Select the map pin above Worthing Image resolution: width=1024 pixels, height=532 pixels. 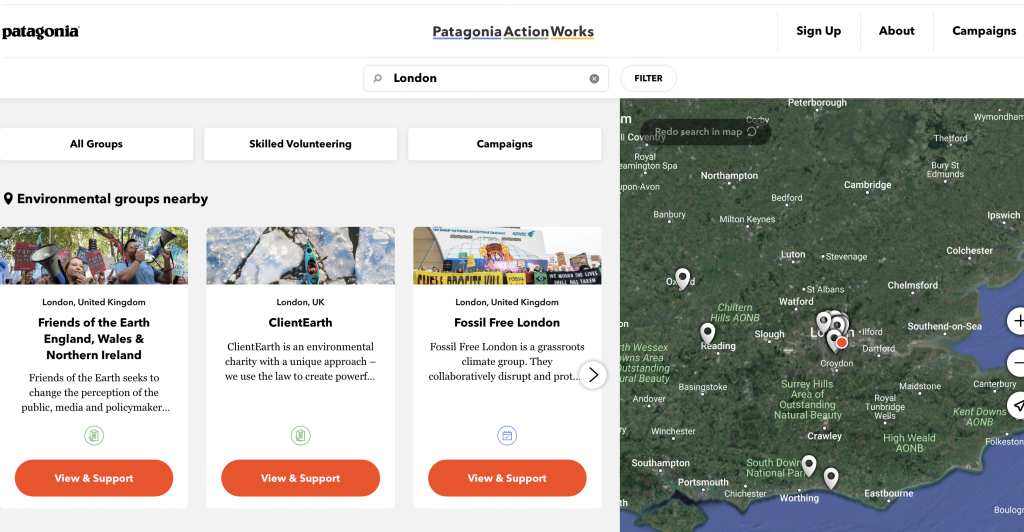click(x=831, y=478)
